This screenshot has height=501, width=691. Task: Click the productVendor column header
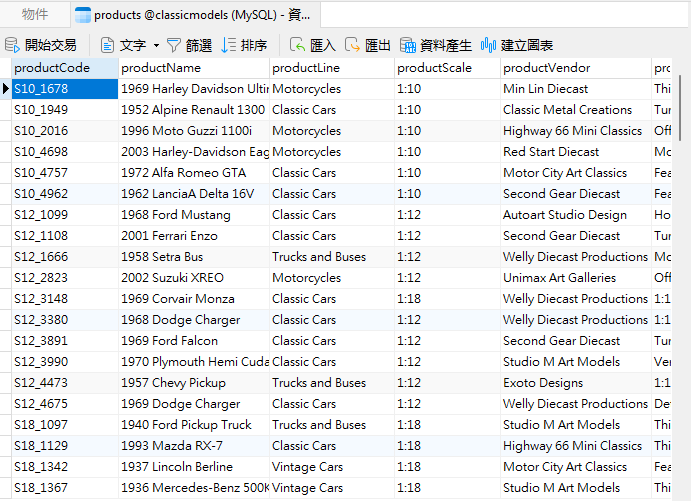546,68
